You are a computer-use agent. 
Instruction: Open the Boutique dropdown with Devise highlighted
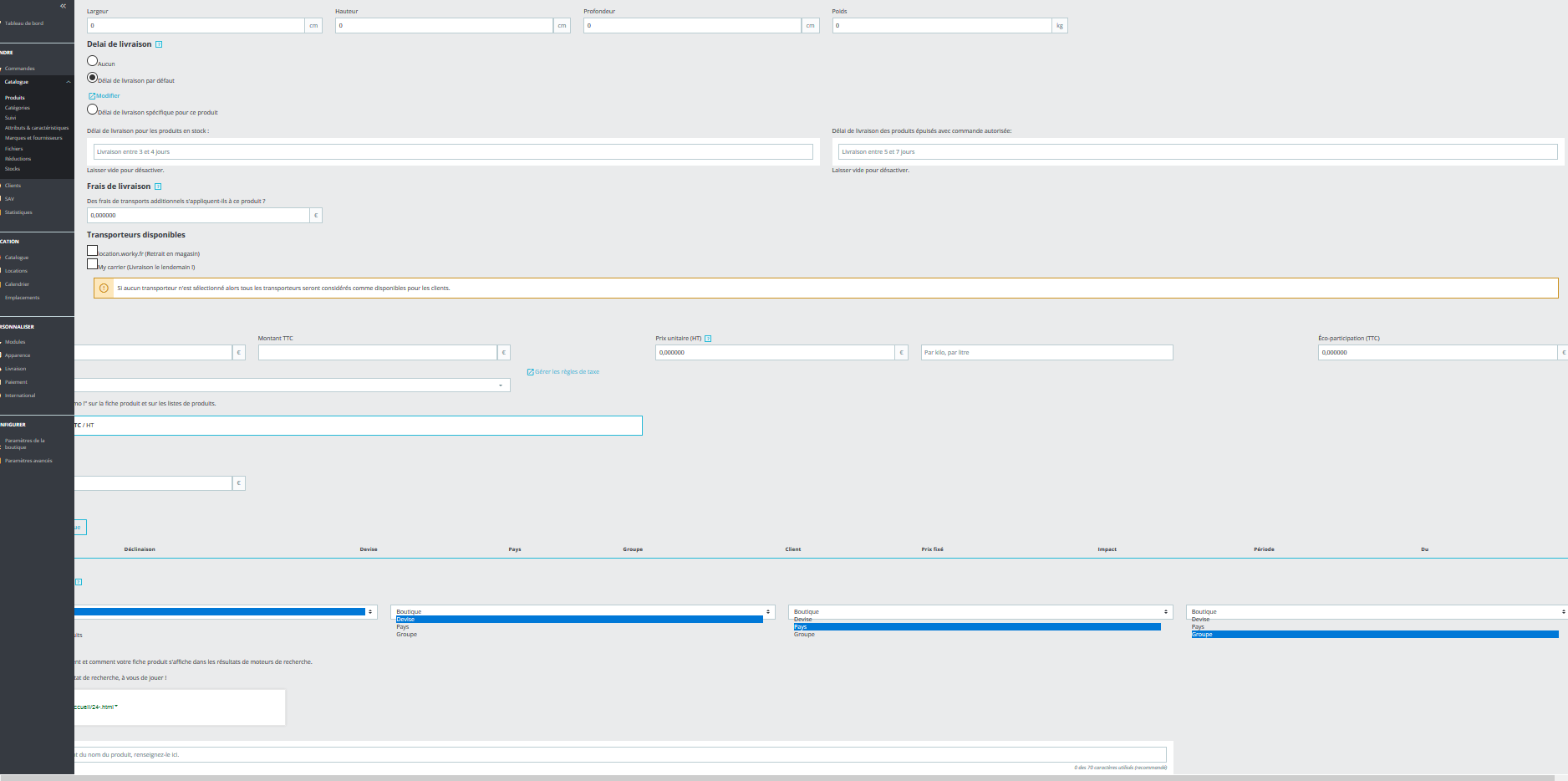[x=583, y=612]
